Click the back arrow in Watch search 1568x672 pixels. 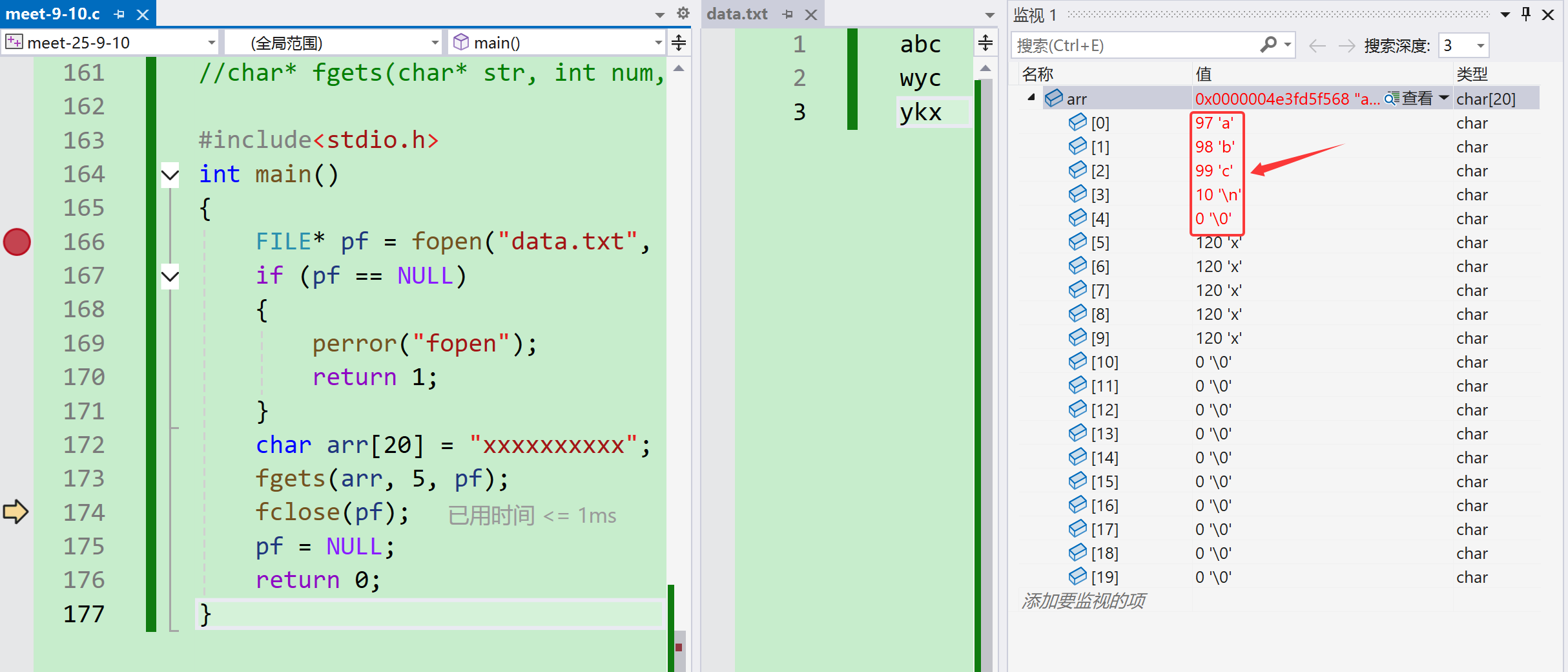click(1317, 45)
